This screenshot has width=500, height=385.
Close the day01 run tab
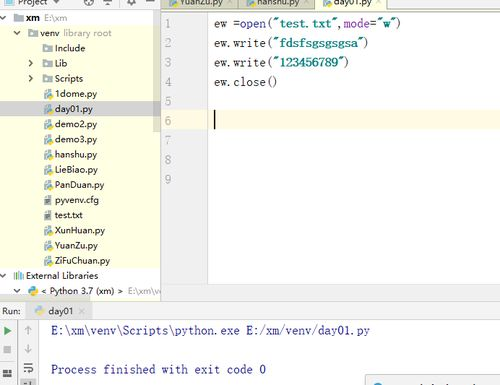point(82,311)
